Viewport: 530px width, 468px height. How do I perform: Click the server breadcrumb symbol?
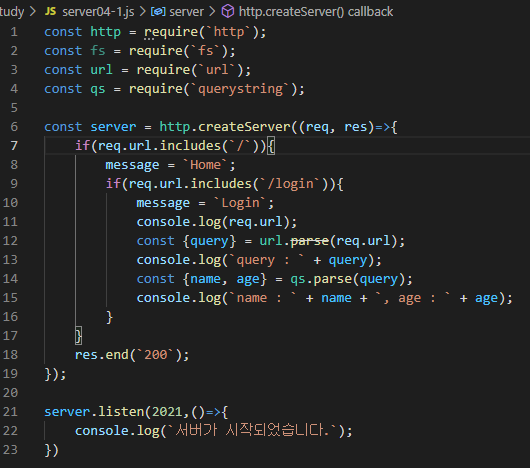[186, 12]
